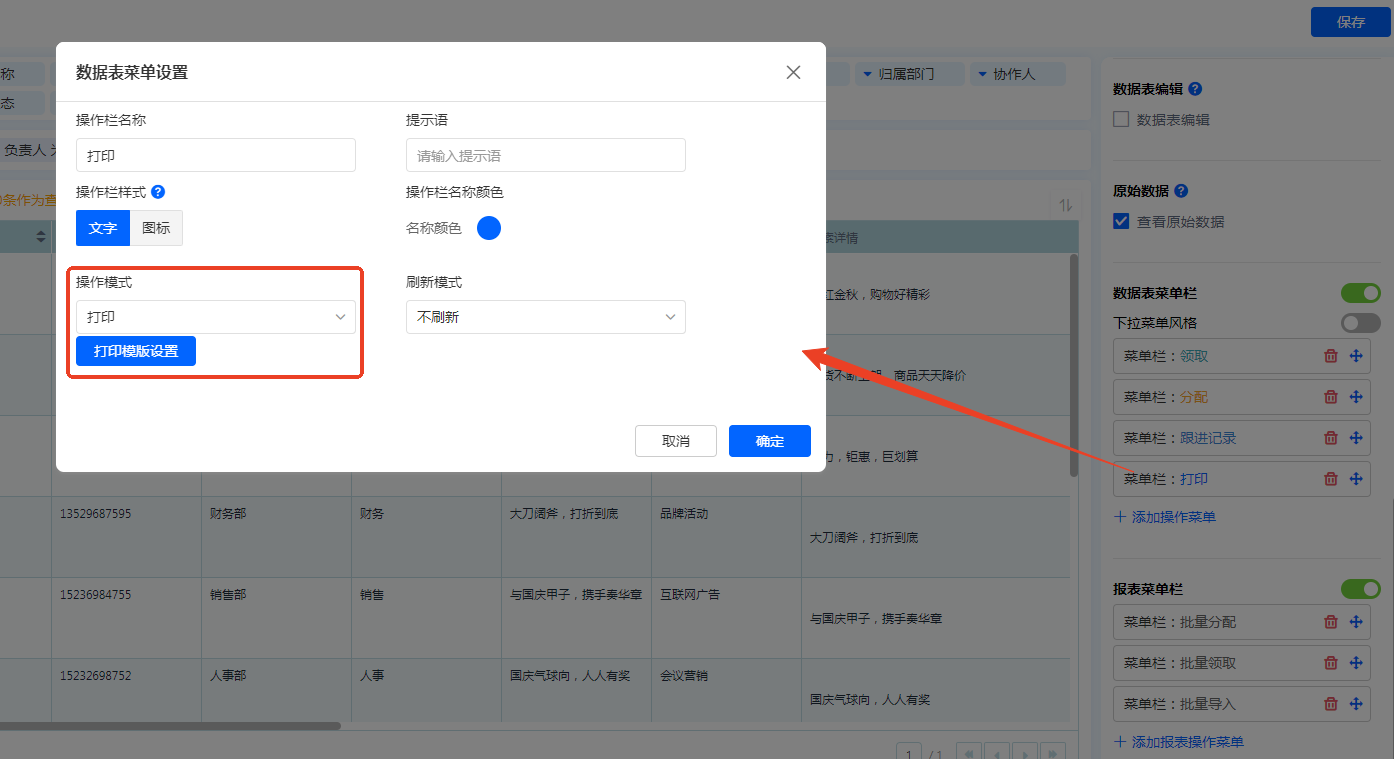Screen dimensions: 1394x759
Task: Switch style to 图标 tab
Action: (x=156, y=228)
